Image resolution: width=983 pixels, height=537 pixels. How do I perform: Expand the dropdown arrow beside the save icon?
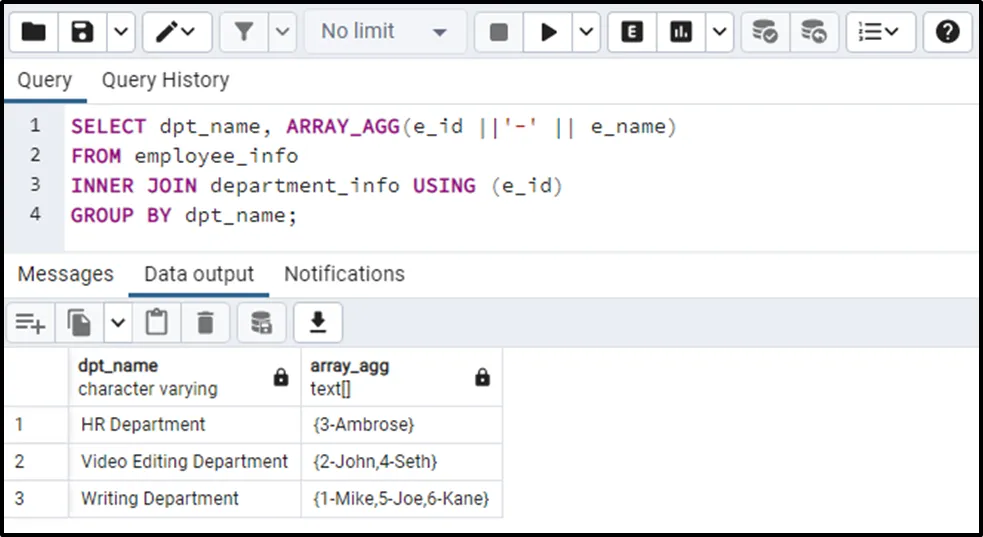point(120,32)
